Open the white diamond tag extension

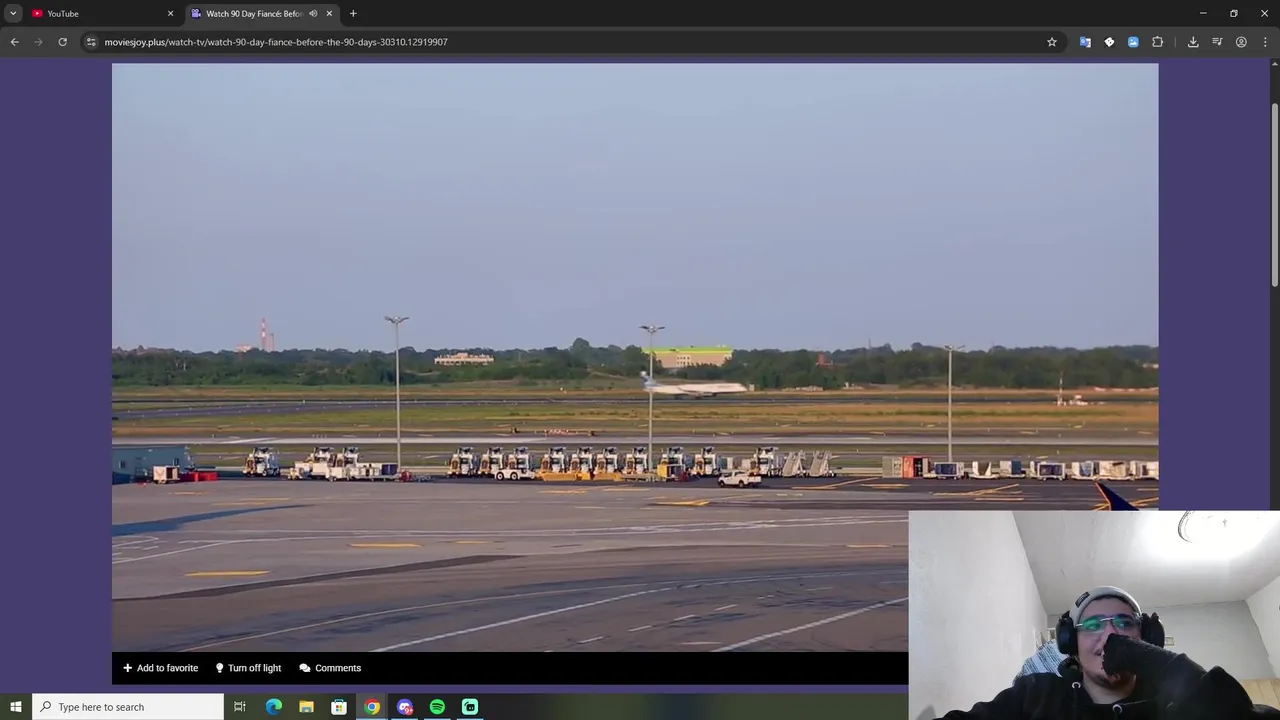pyautogui.click(x=1109, y=42)
